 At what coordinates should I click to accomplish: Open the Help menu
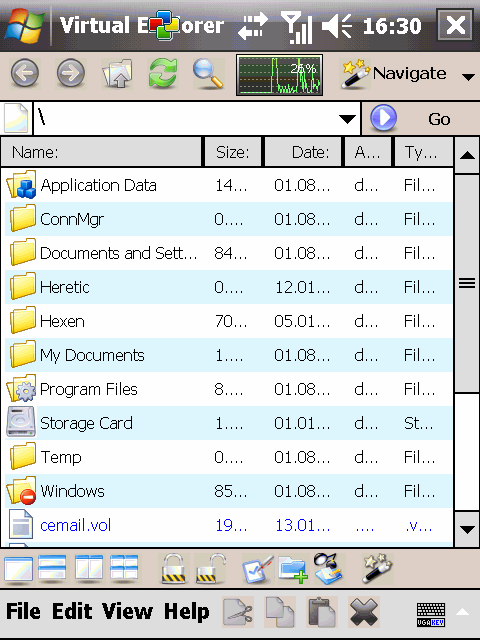click(x=187, y=611)
